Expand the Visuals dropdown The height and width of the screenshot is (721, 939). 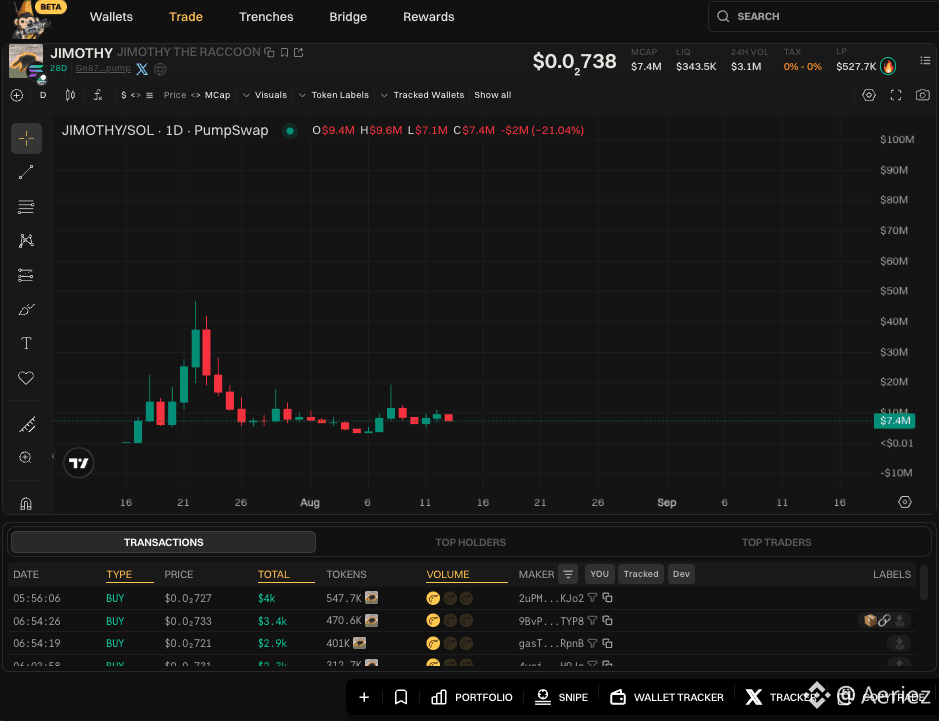265,95
